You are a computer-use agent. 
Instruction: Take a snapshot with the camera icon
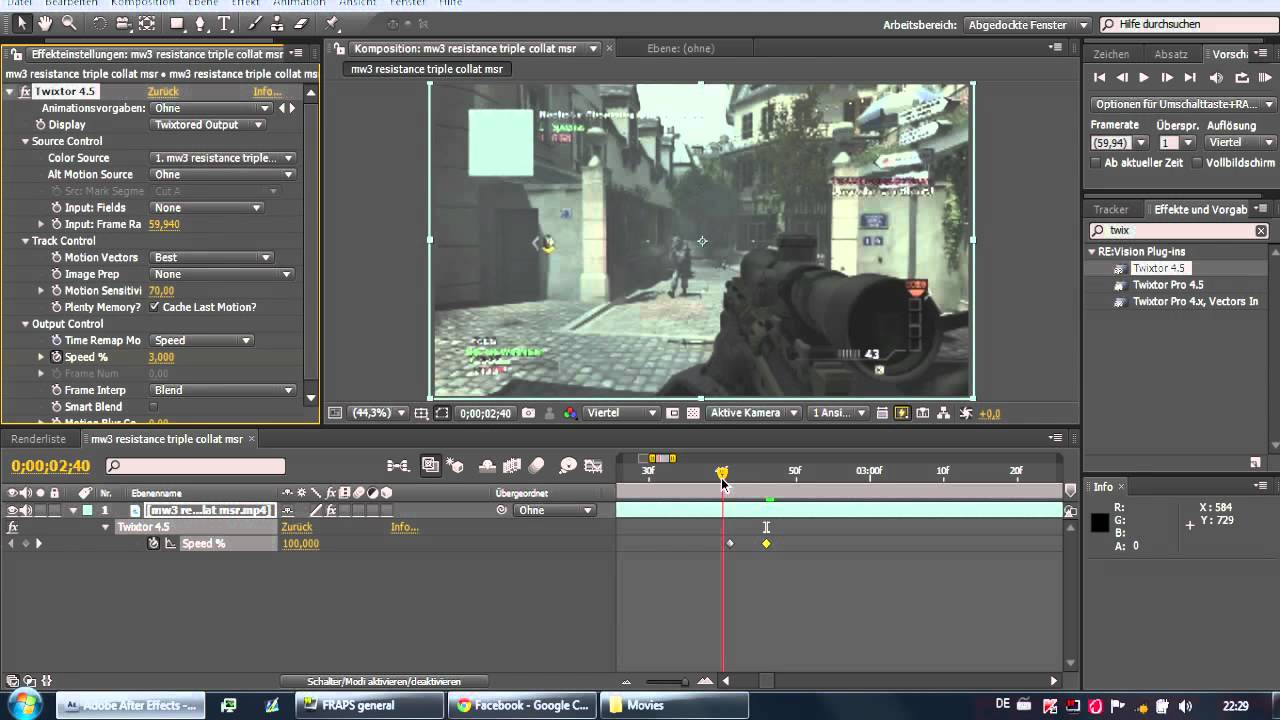point(528,412)
